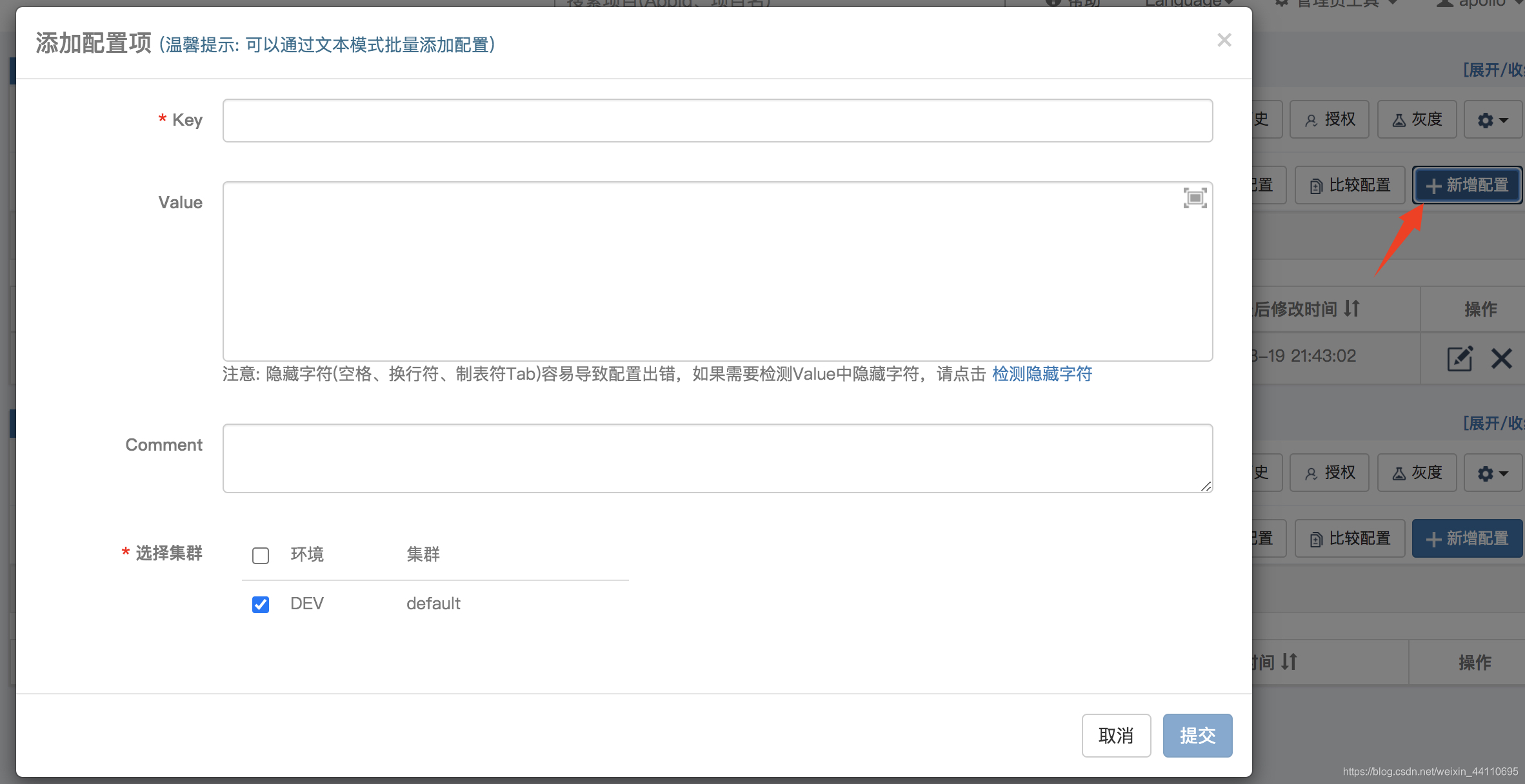Screen dimensions: 1525x784
Task: Click upper 授权 authorize button in background
Action: click(x=1330, y=119)
